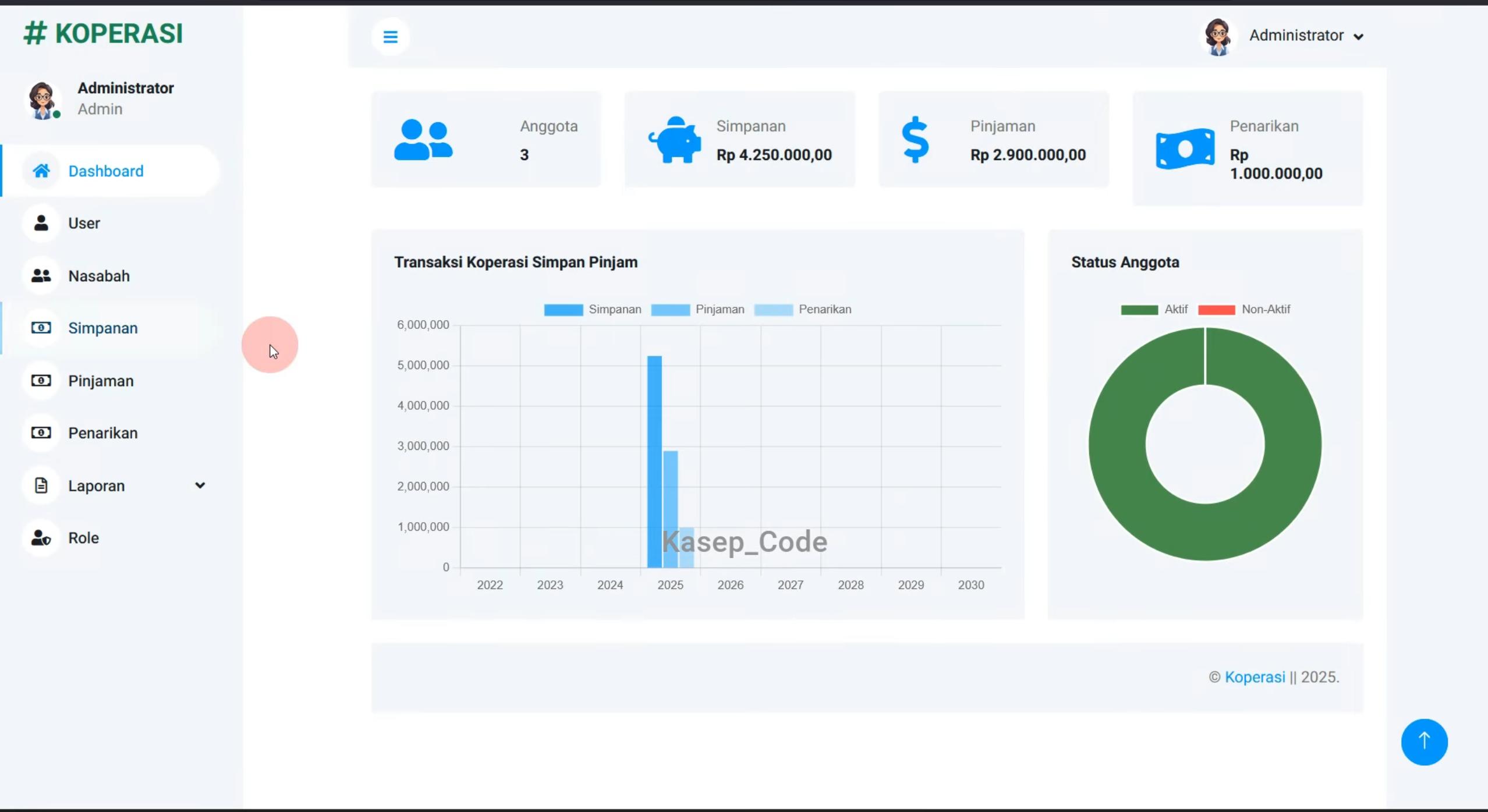
Task: Toggle the Pinjaman legend color swatch
Action: (x=670, y=310)
